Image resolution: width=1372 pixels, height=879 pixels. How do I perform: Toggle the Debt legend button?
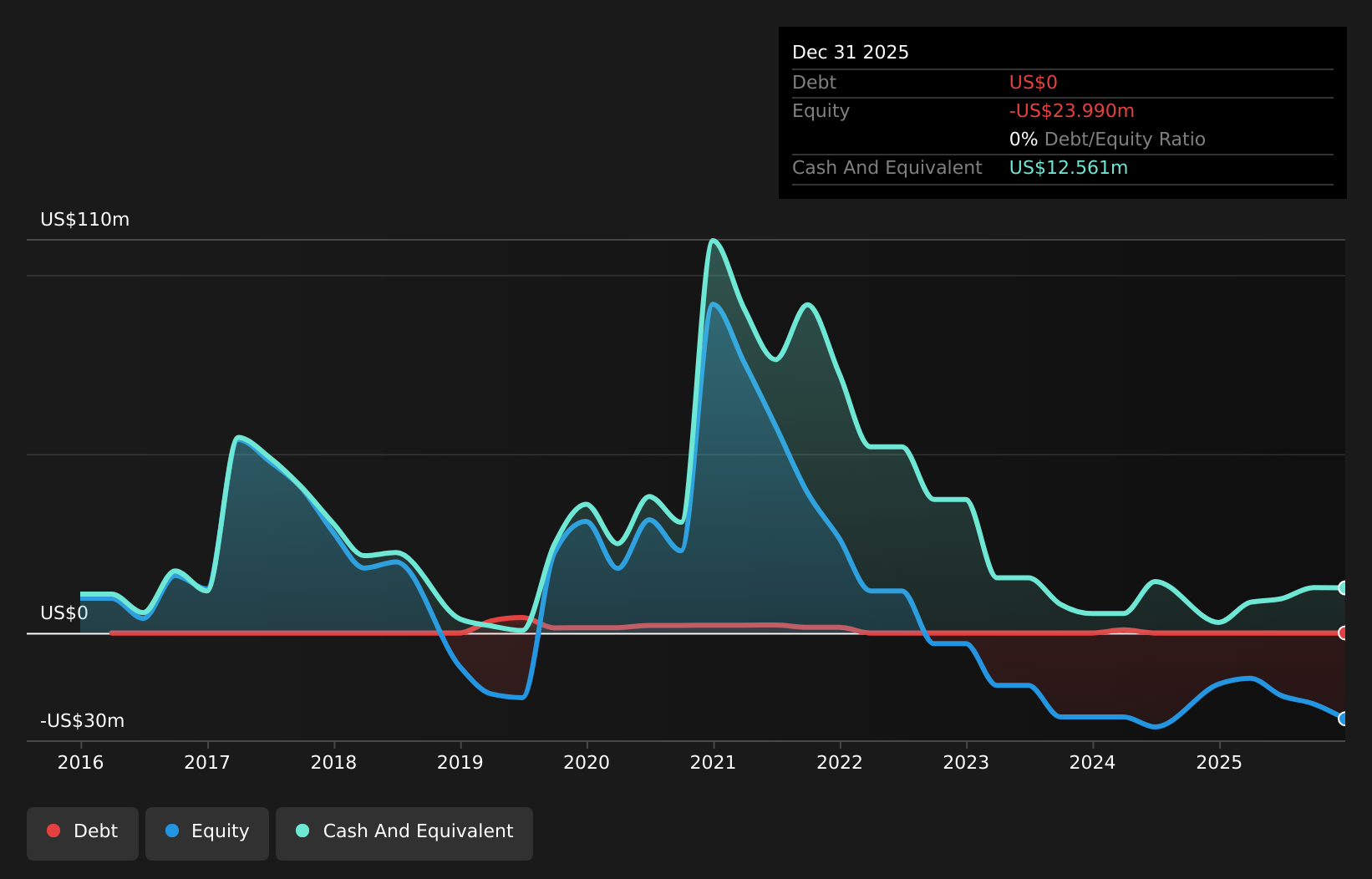click(83, 833)
